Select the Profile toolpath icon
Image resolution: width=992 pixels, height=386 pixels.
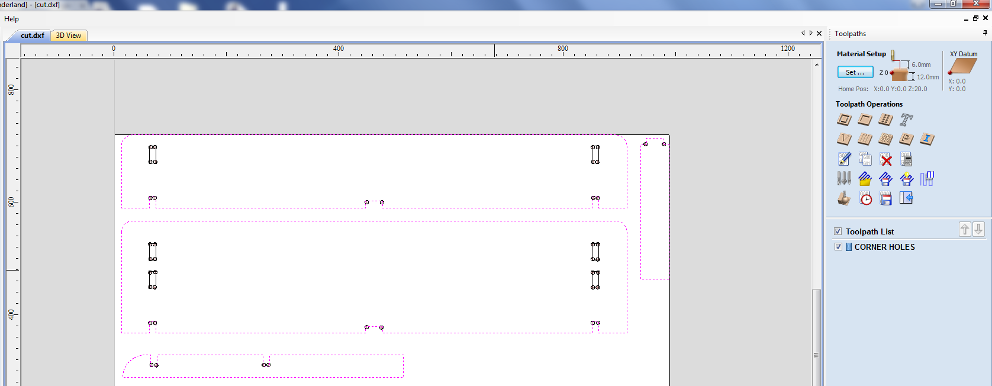[x=843, y=119]
